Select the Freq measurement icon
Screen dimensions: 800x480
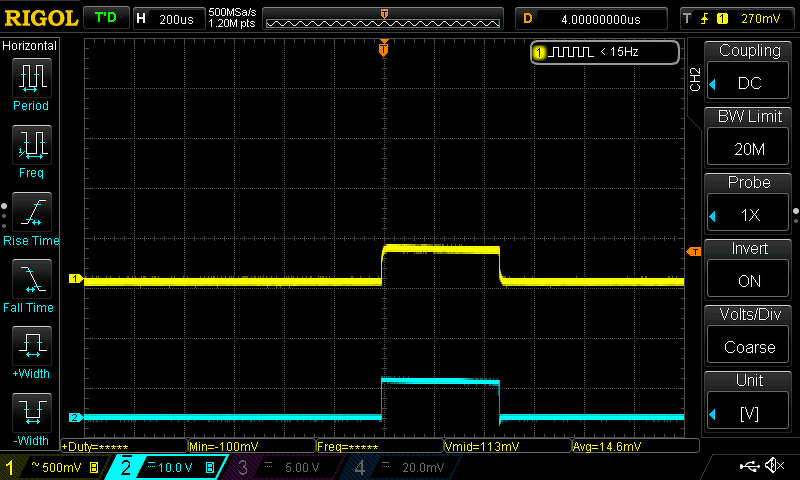pyautogui.click(x=32, y=145)
